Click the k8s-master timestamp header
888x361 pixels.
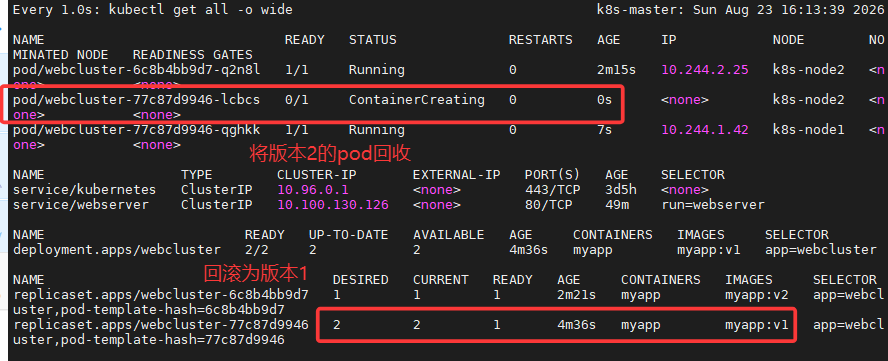[x=741, y=10]
